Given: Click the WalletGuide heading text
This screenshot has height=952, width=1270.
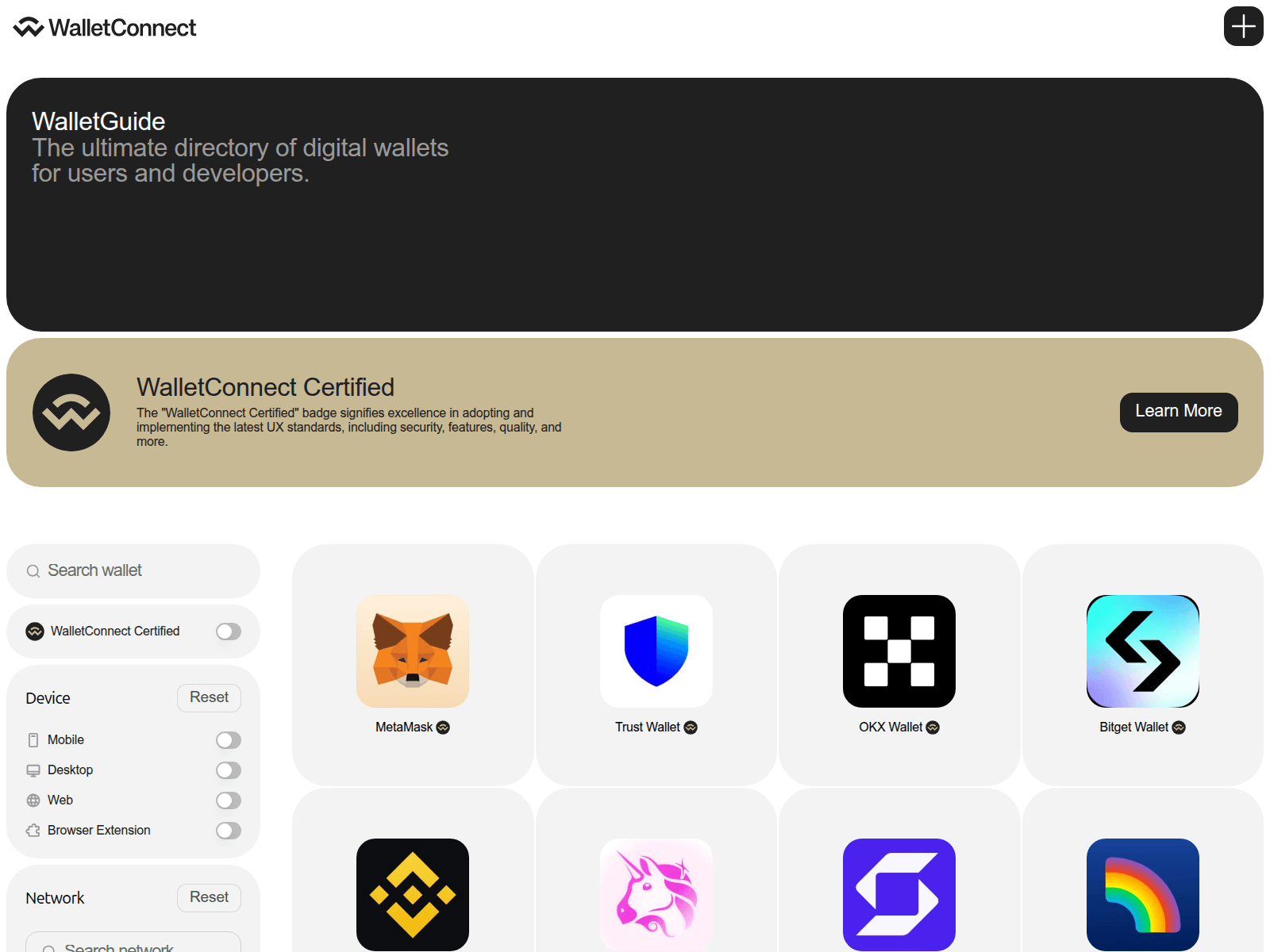Looking at the screenshot, I should (x=98, y=121).
